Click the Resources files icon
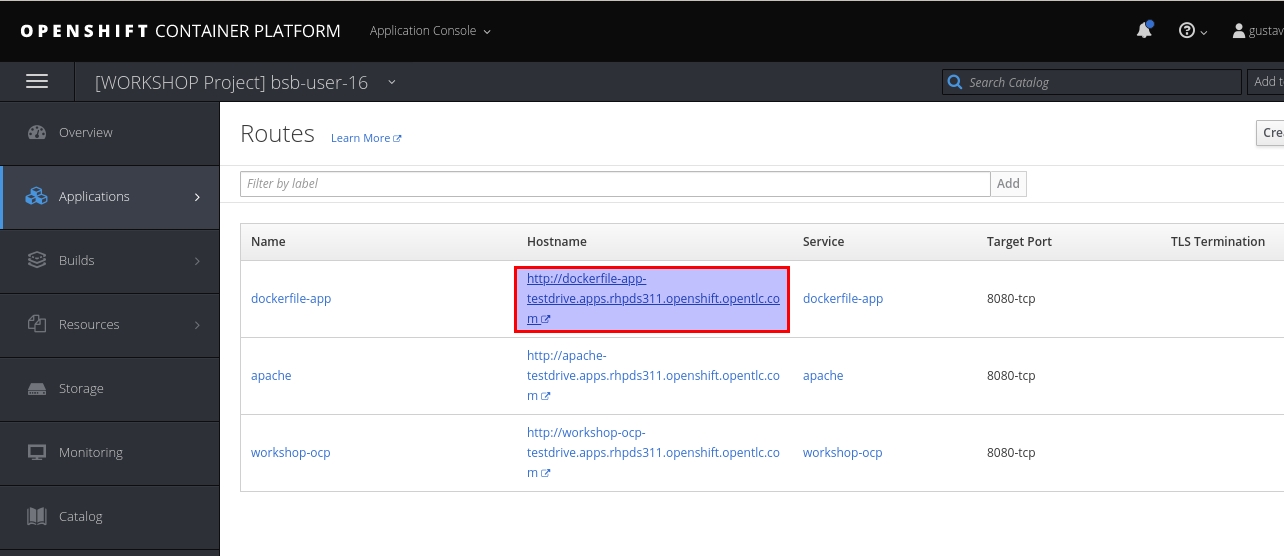 click(x=37, y=325)
